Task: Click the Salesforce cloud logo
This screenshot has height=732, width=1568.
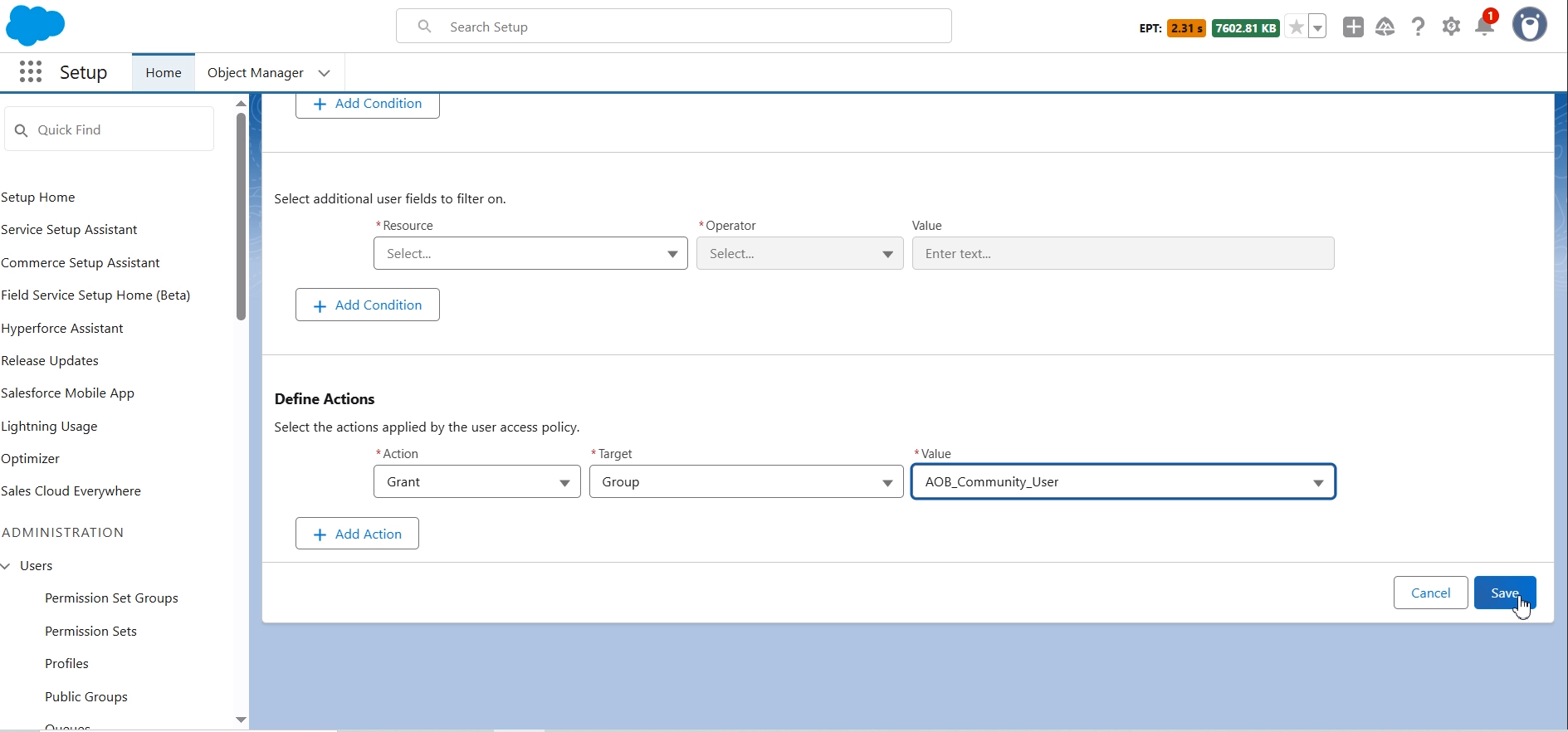Action: tap(35, 25)
